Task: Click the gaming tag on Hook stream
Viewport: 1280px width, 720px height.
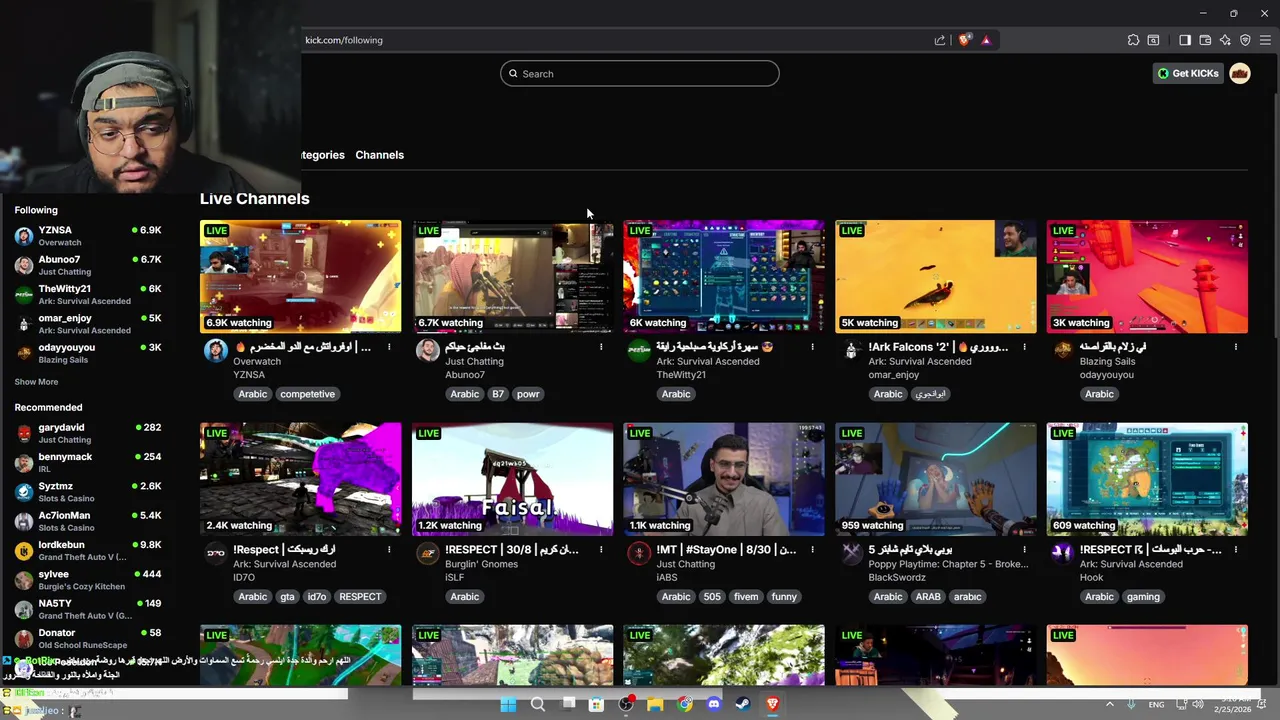Action: pos(1143,597)
